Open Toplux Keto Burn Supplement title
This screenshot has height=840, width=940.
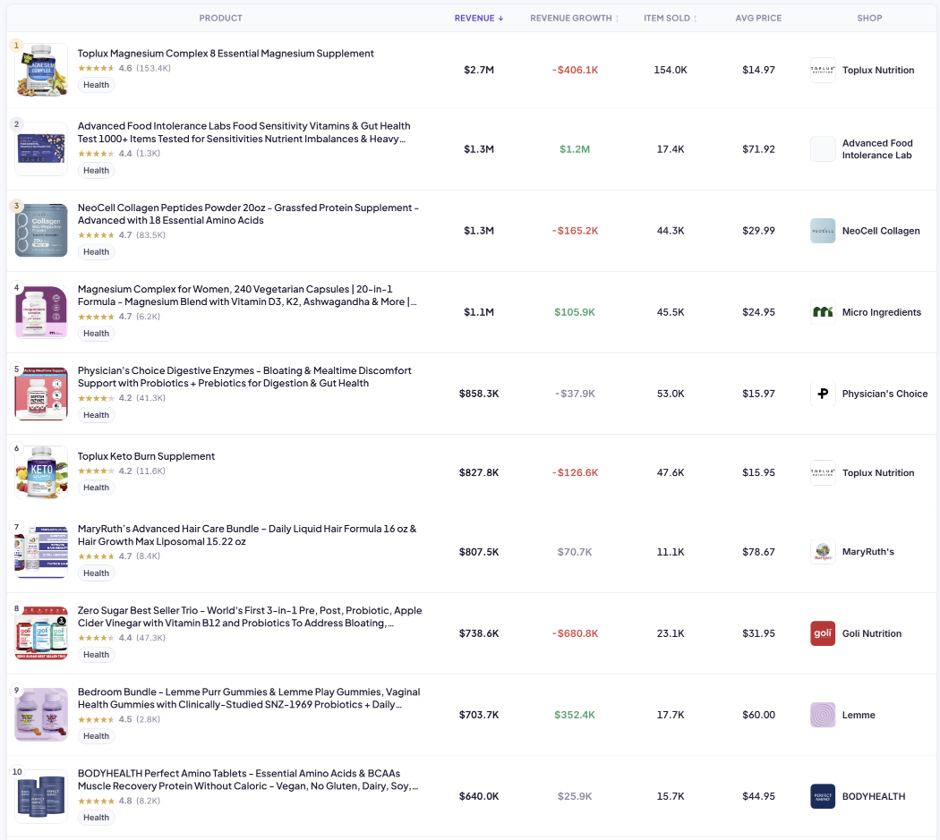tap(146, 456)
